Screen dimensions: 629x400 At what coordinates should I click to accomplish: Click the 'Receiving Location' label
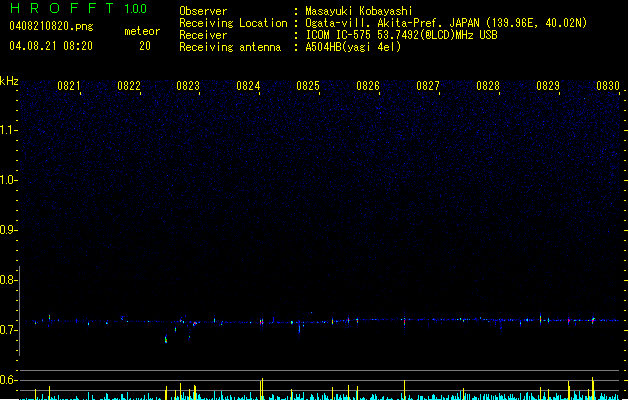pos(233,23)
